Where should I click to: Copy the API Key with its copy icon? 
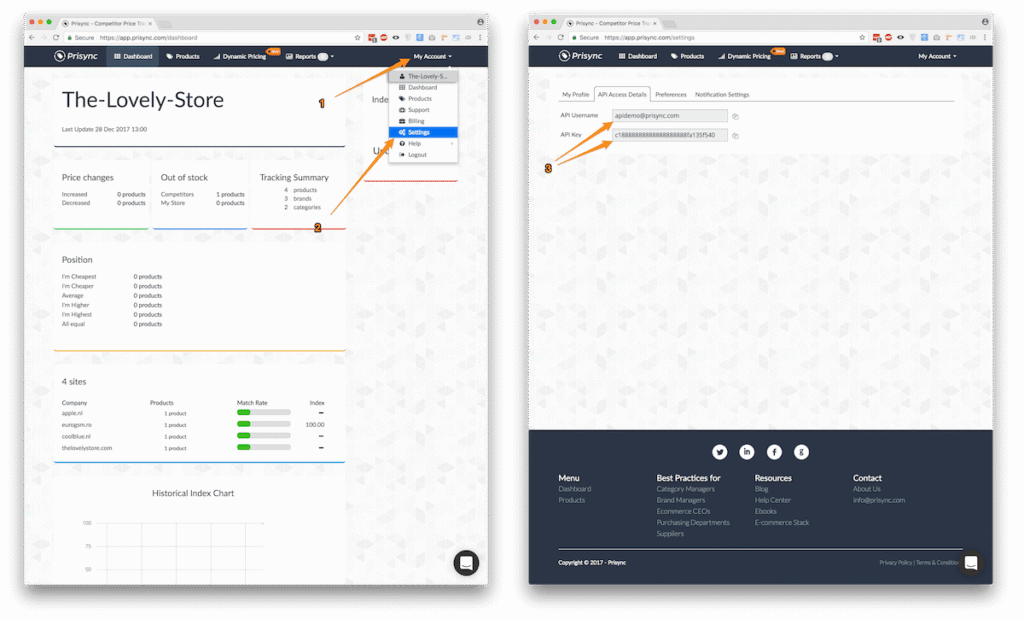735,135
